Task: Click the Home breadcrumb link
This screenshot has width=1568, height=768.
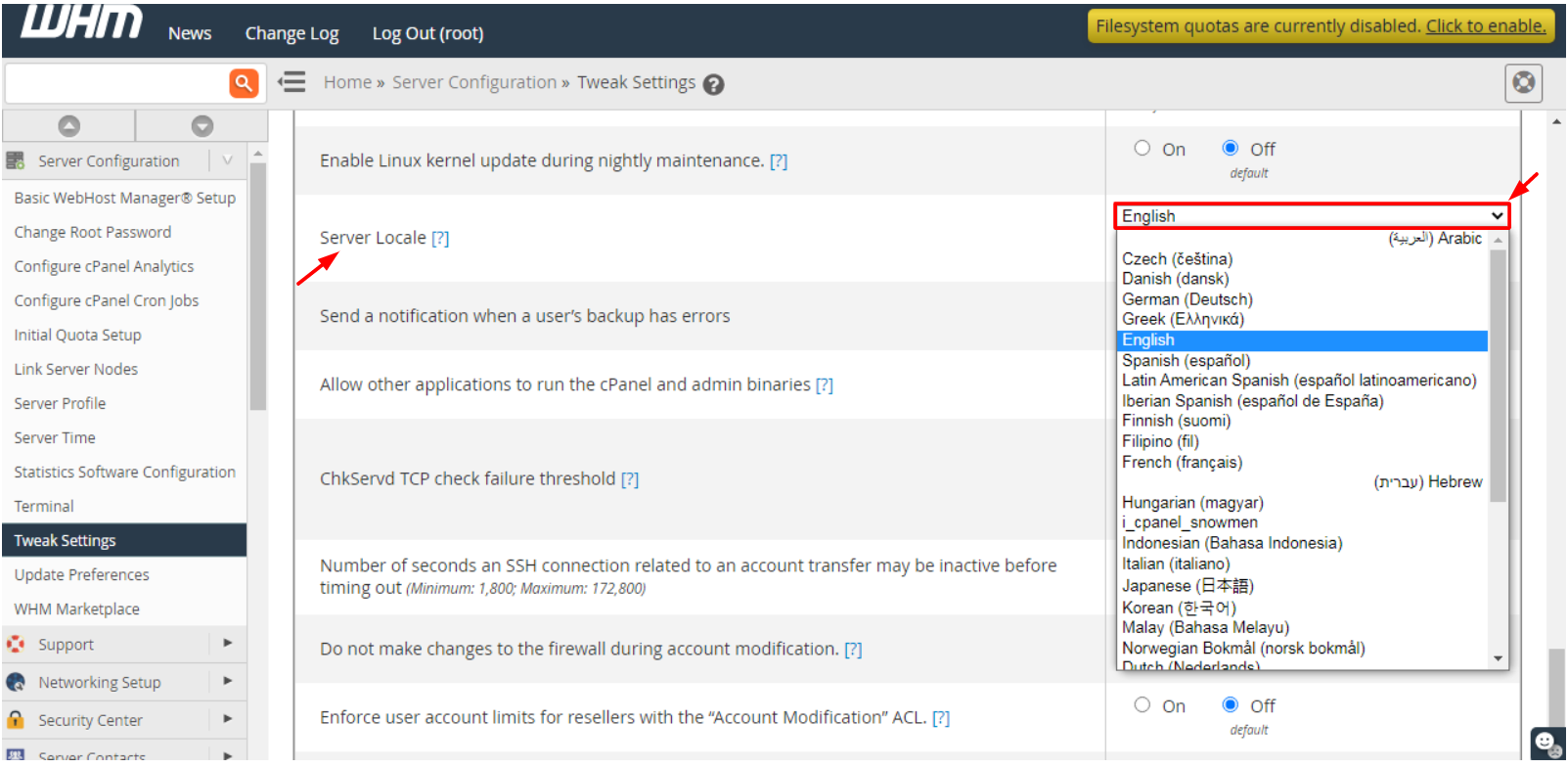Action: pyautogui.click(x=347, y=82)
